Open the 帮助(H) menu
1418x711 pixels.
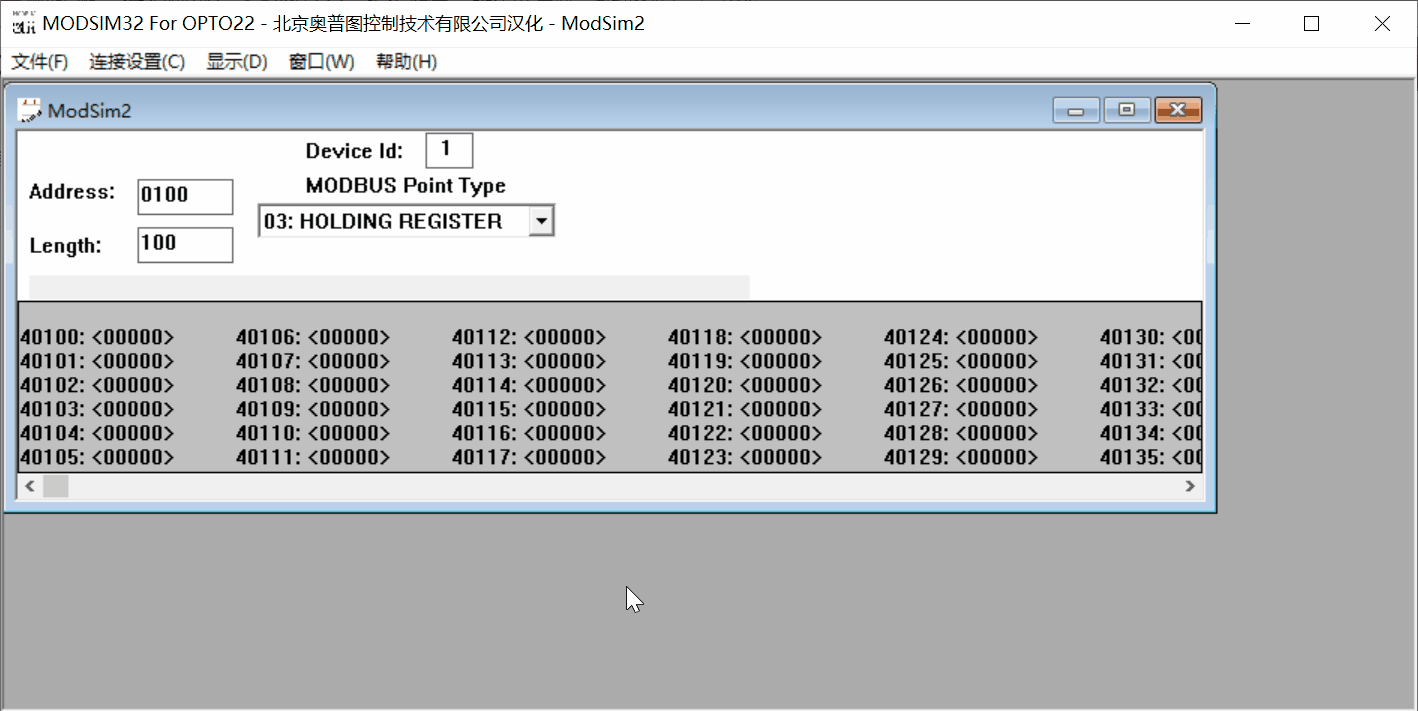pos(406,61)
